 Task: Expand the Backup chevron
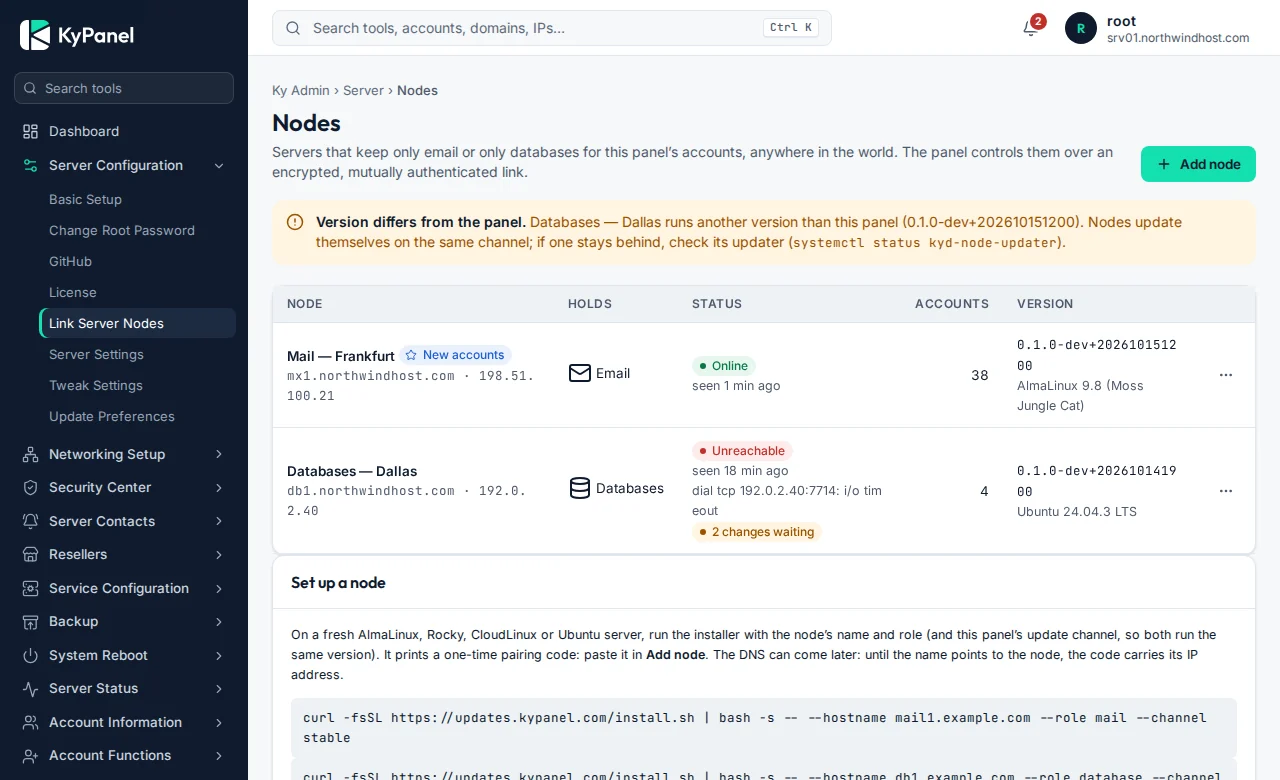(219, 622)
